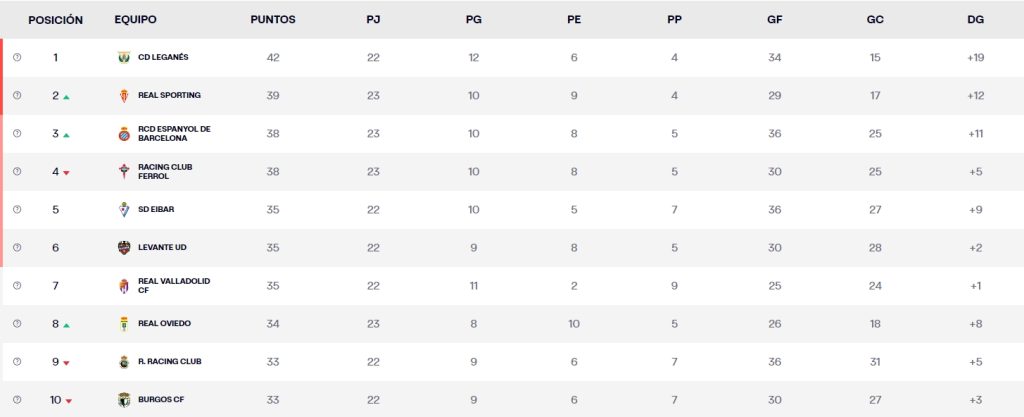Screen dimensions: 1024x417
Task: Click the R. Racing Club crest
Action: pyautogui.click(x=124, y=362)
